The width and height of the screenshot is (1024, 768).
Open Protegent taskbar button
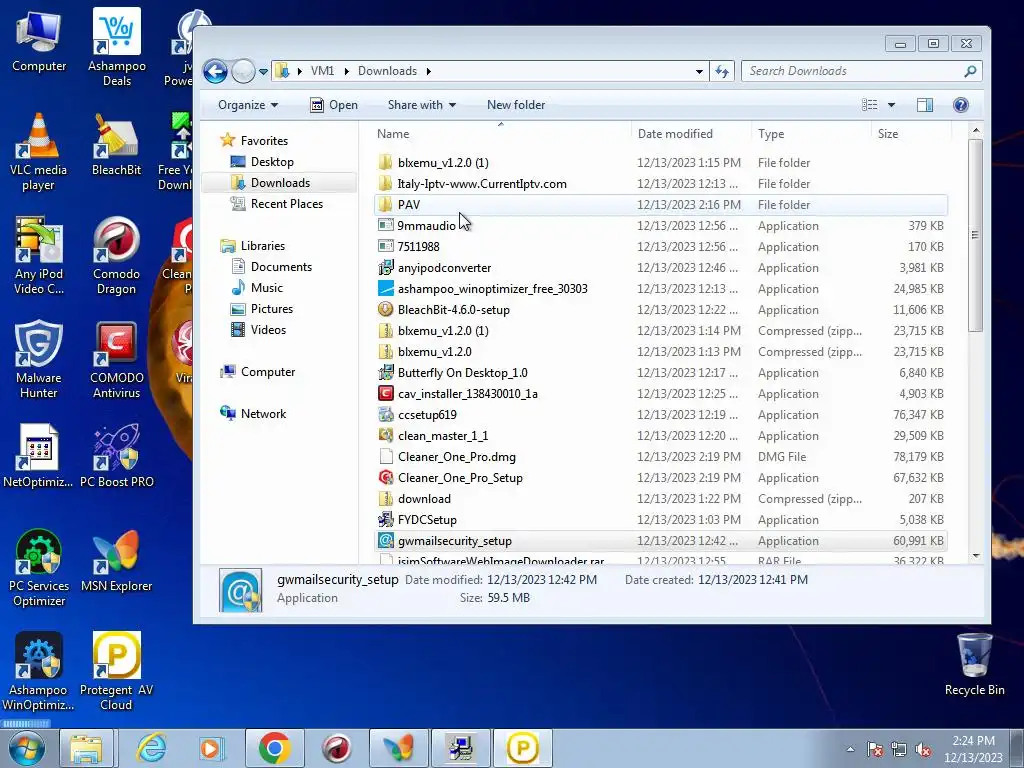point(522,748)
